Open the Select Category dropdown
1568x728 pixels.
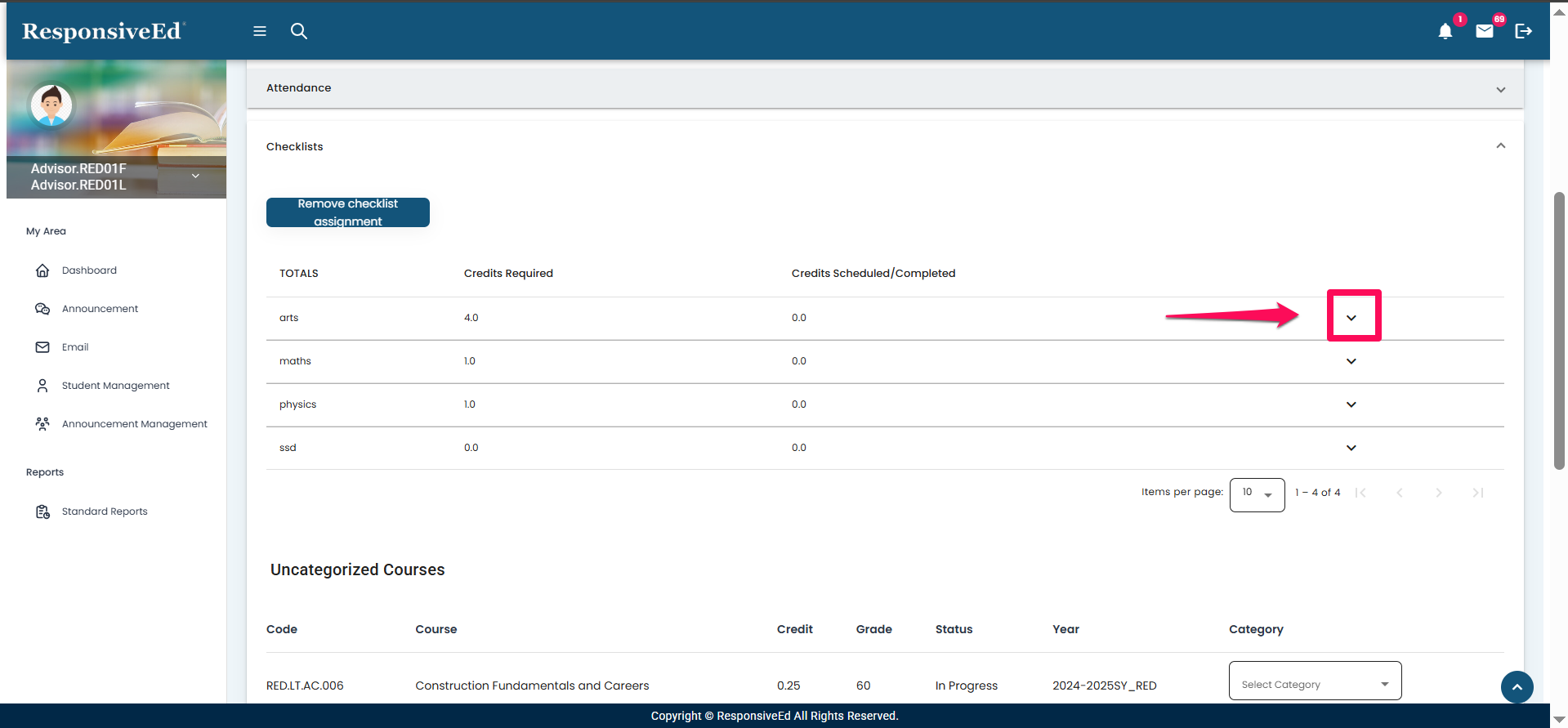point(1314,684)
